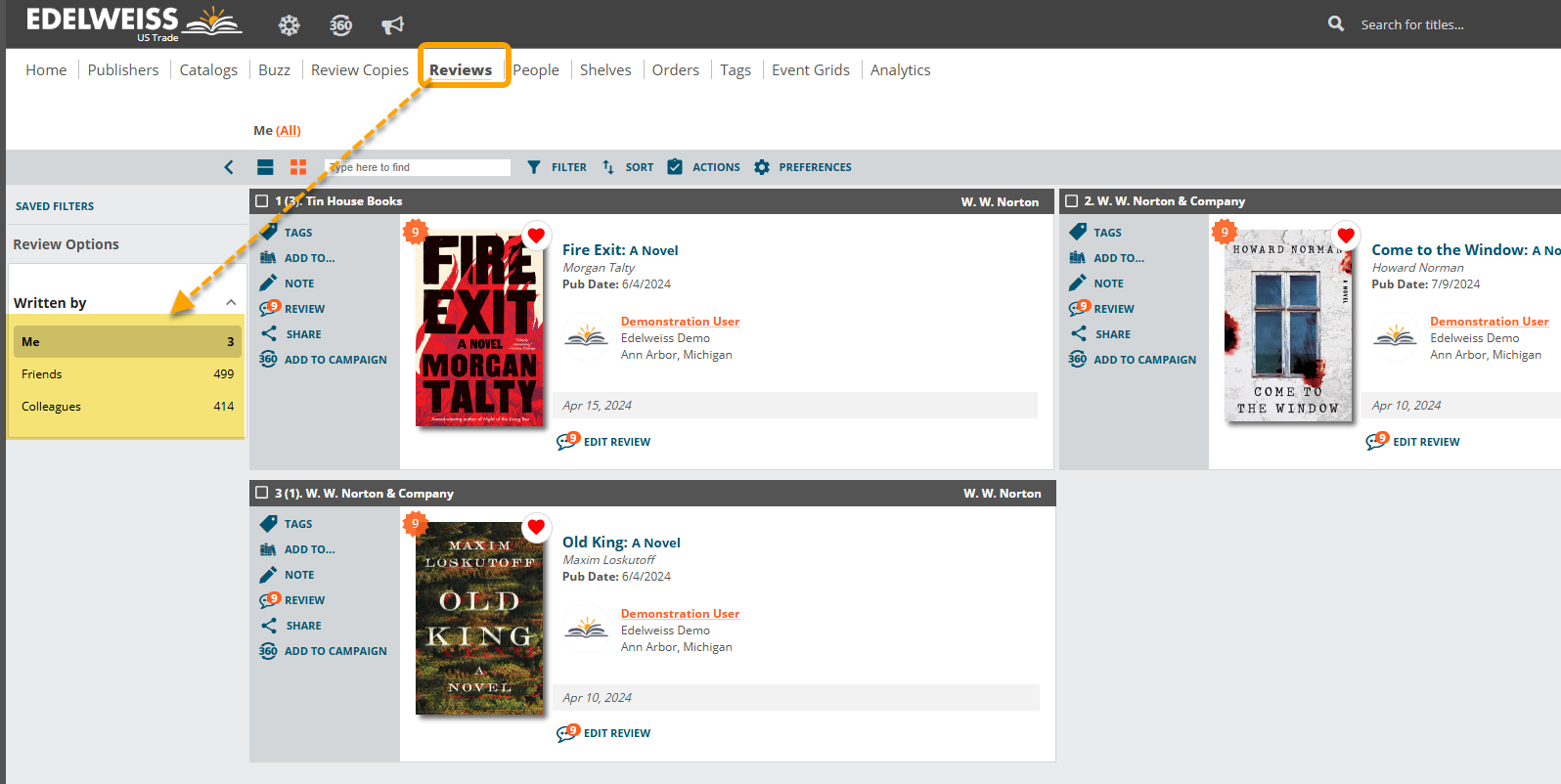
Task: Click Add To icon for Old King
Action: tap(268, 548)
